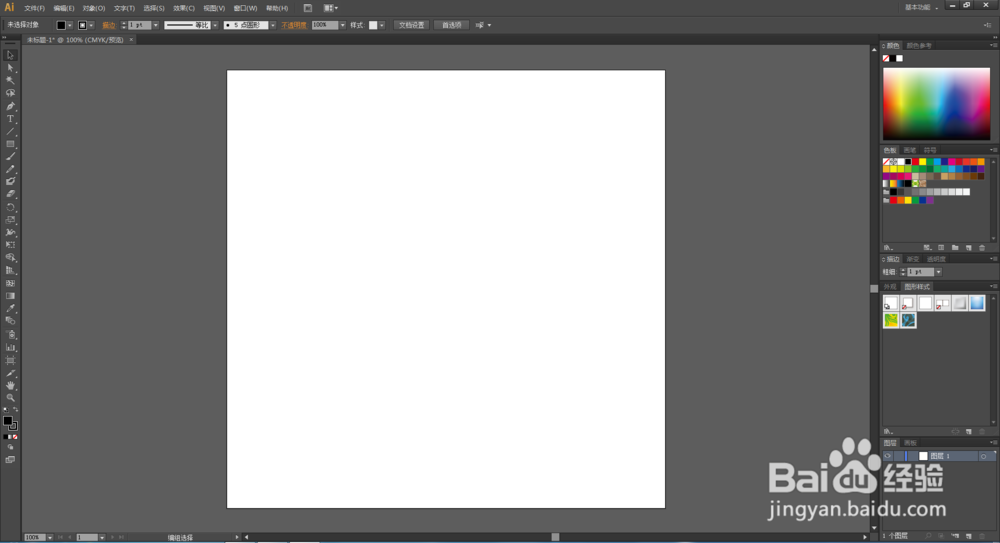Select the Type tool
1000x543 pixels.
(x=10, y=119)
